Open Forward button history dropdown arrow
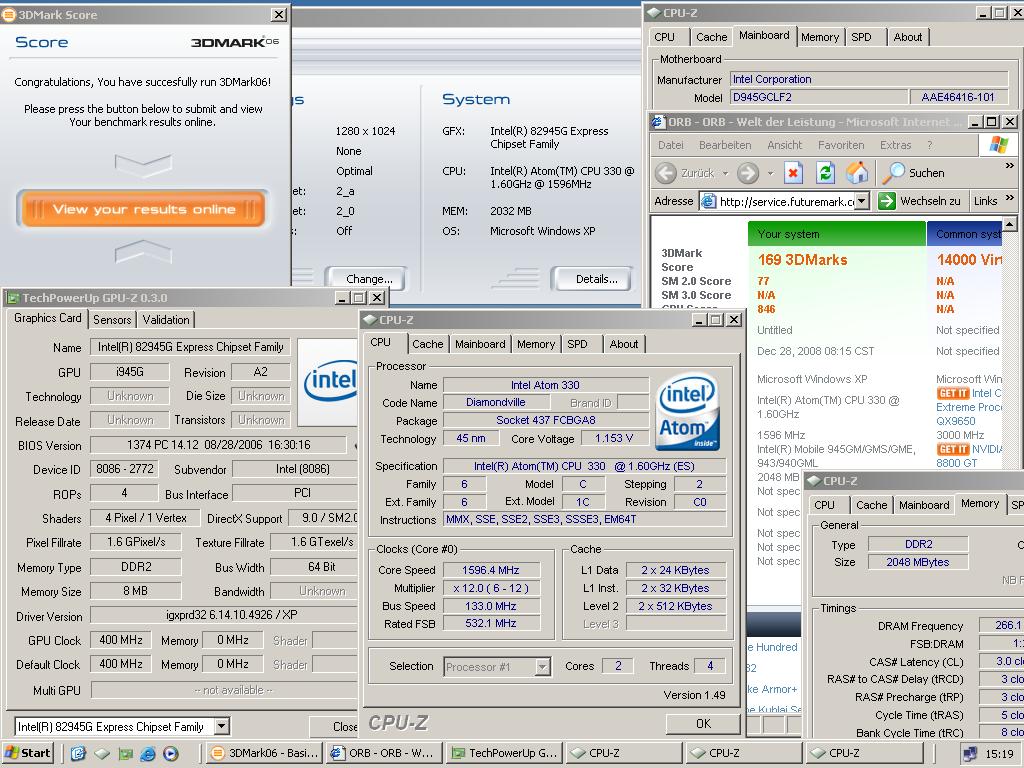This screenshot has height=768, width=1024. tap(770, 174)
